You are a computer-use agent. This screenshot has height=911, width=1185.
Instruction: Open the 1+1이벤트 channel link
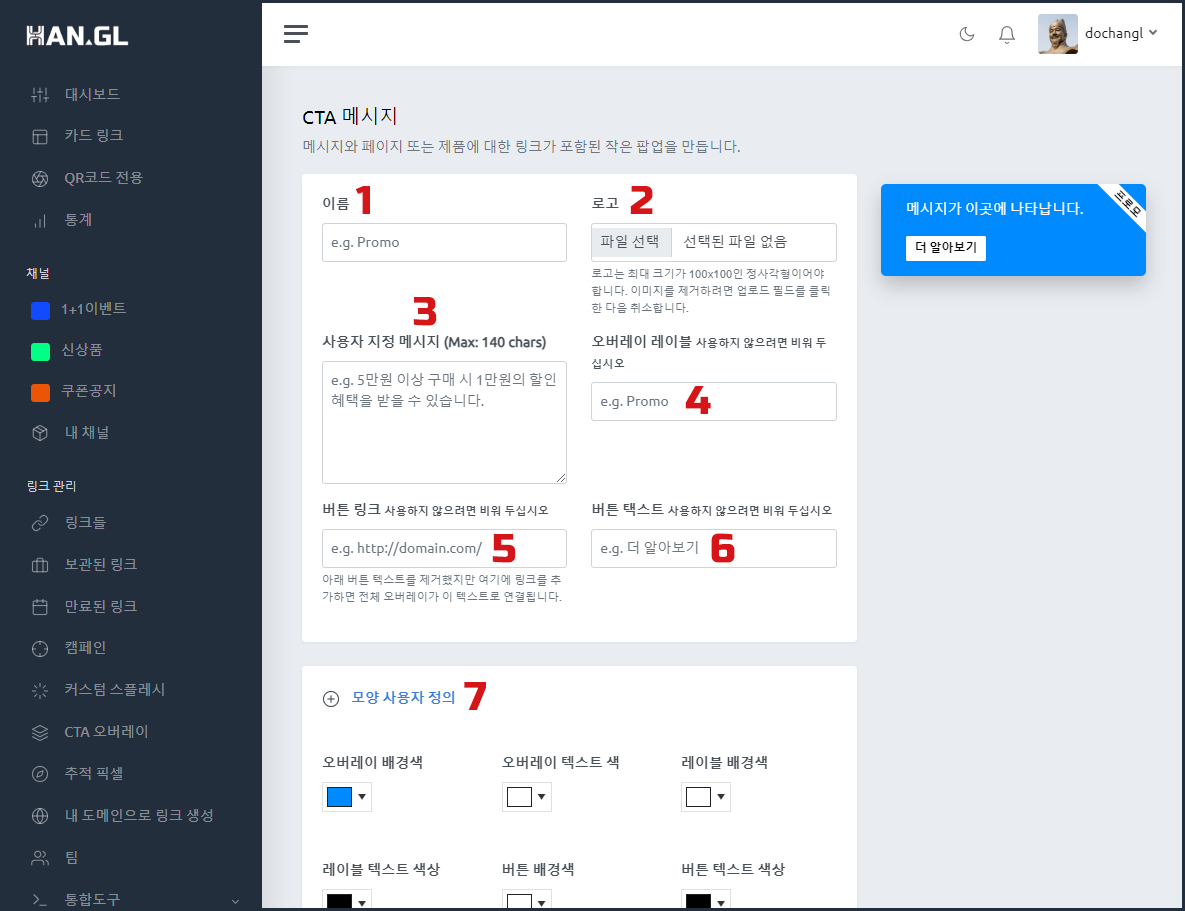click(93, 309)
